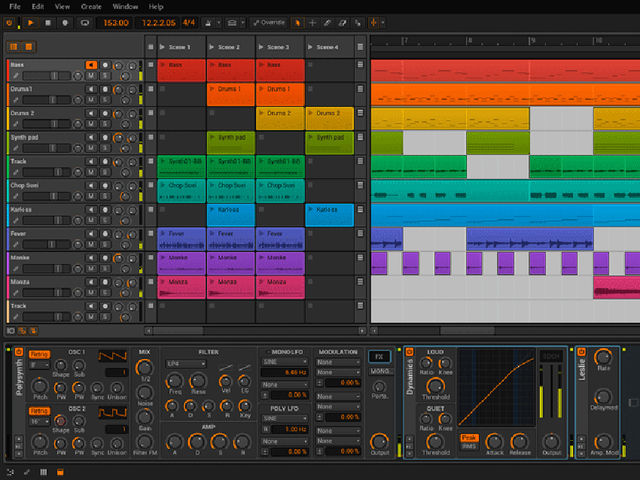The image size is (640, 480).
Task: Open the Help menu
Action: click(156, 7)
